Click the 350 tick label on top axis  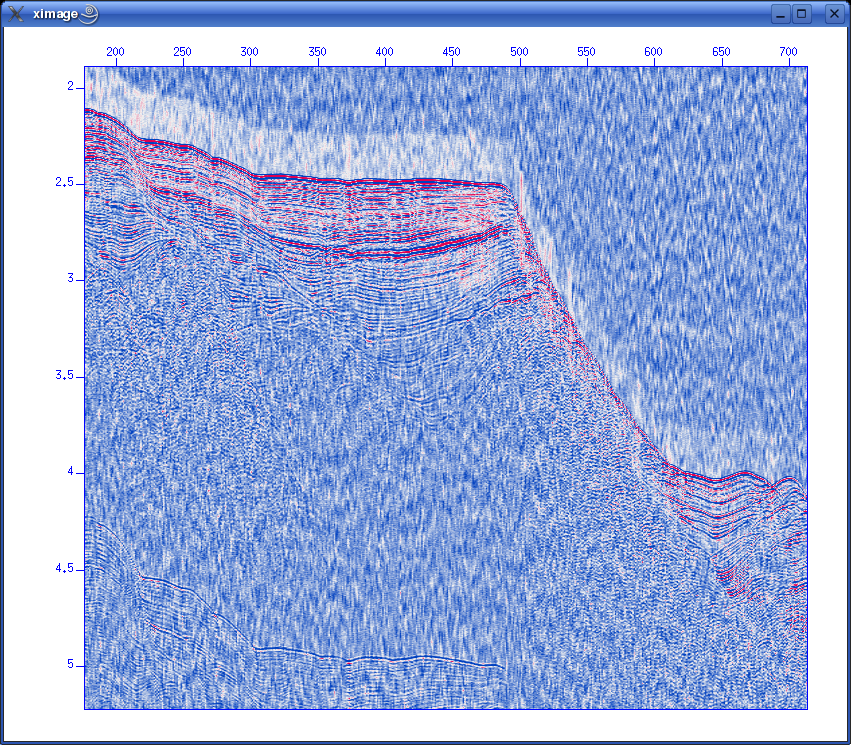pos(318,52)
